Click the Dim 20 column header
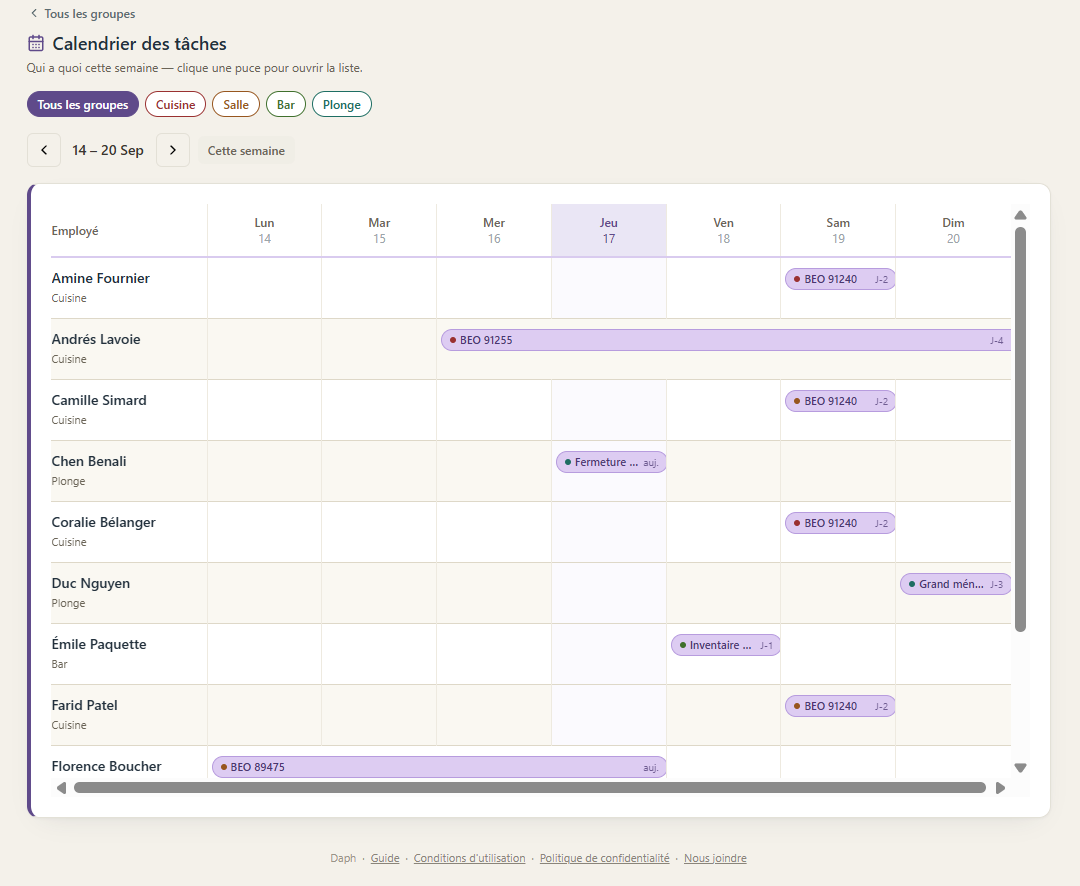This screenshot has width=1080, height=886. tap(953, 230)
